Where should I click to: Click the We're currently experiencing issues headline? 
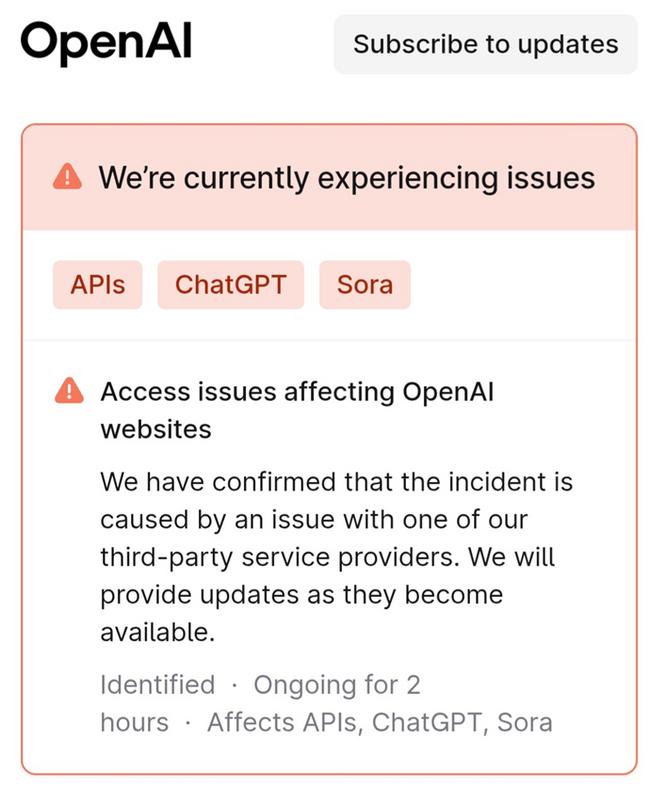click(346, 178)
